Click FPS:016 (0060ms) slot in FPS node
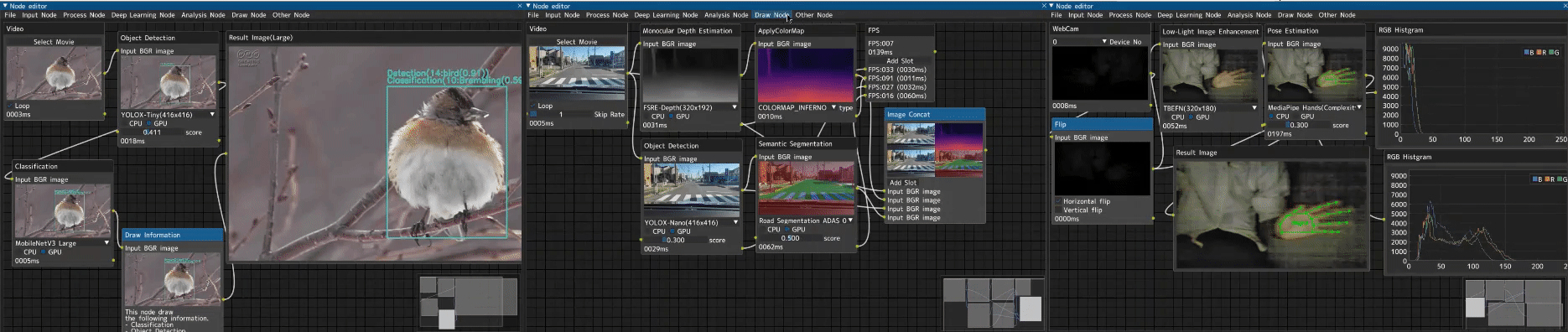Screen dimensions: 1568x332 click(896, 96)
